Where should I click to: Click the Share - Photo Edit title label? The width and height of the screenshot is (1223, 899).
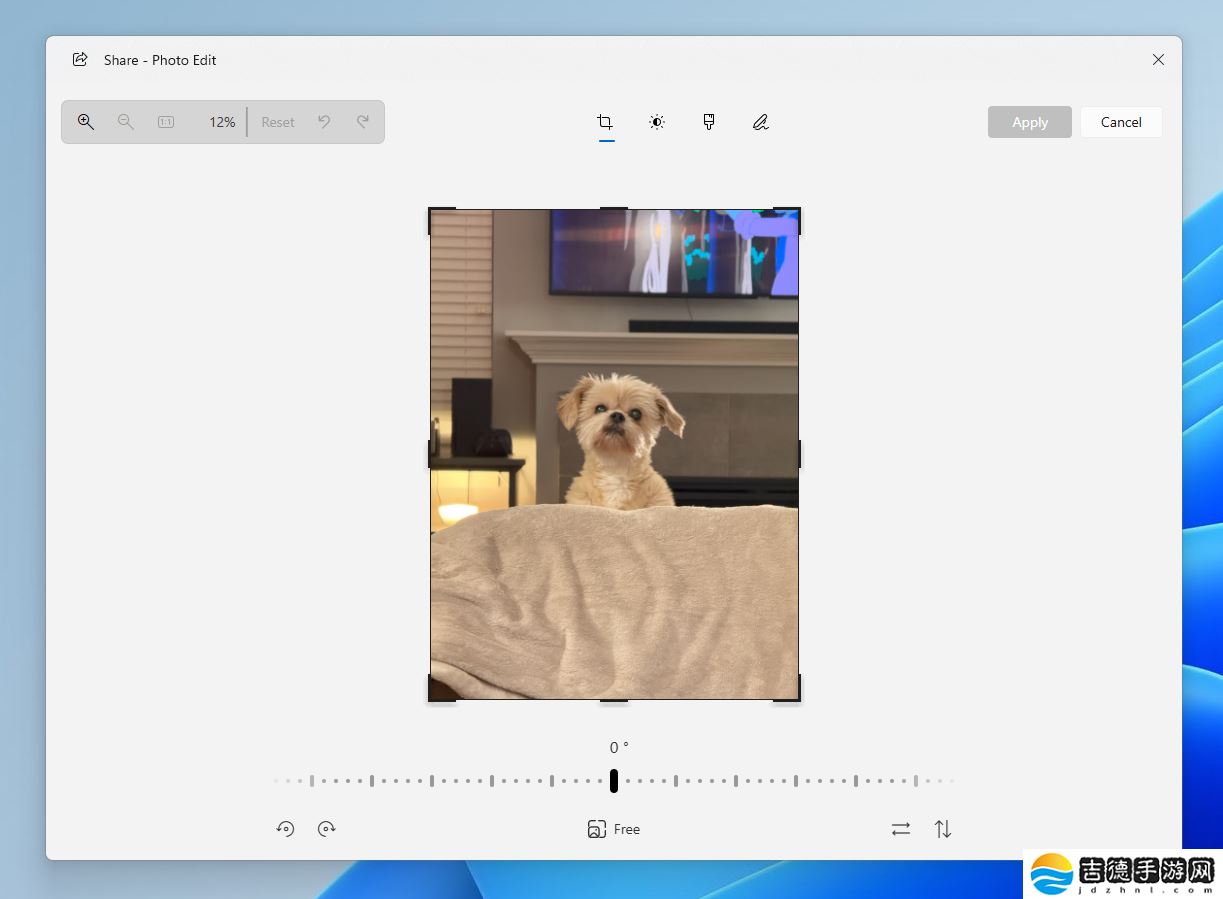click(x=160, y=59)
